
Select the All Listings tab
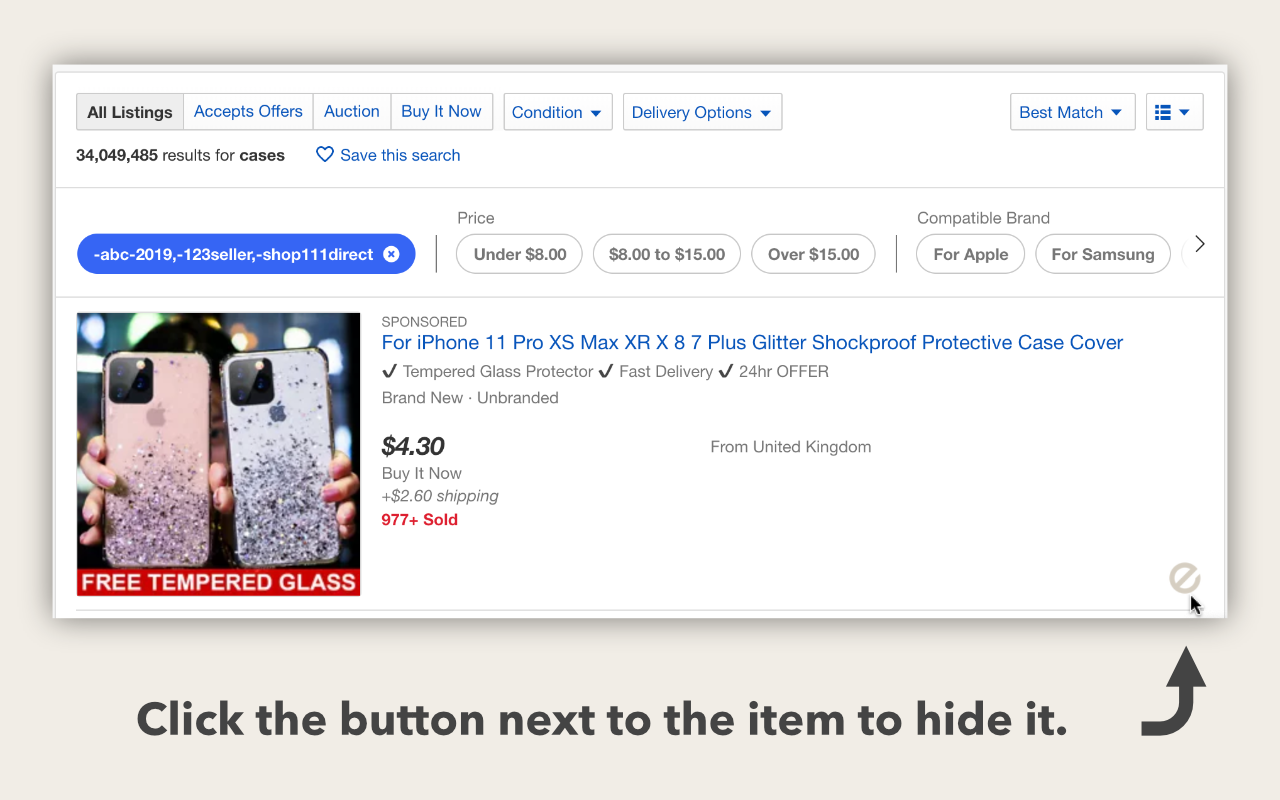click(130, 112)
